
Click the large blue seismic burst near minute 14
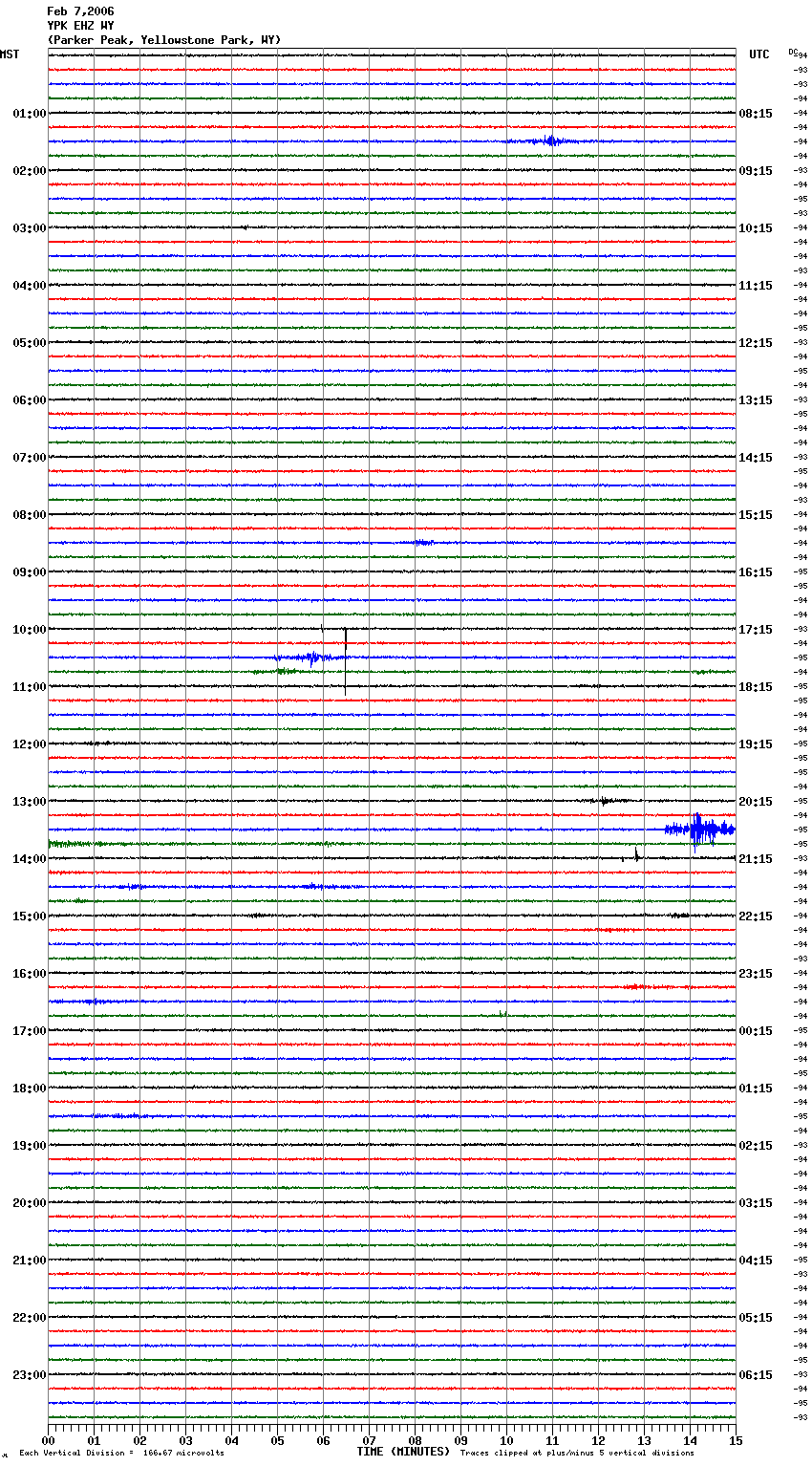(700, 830)
